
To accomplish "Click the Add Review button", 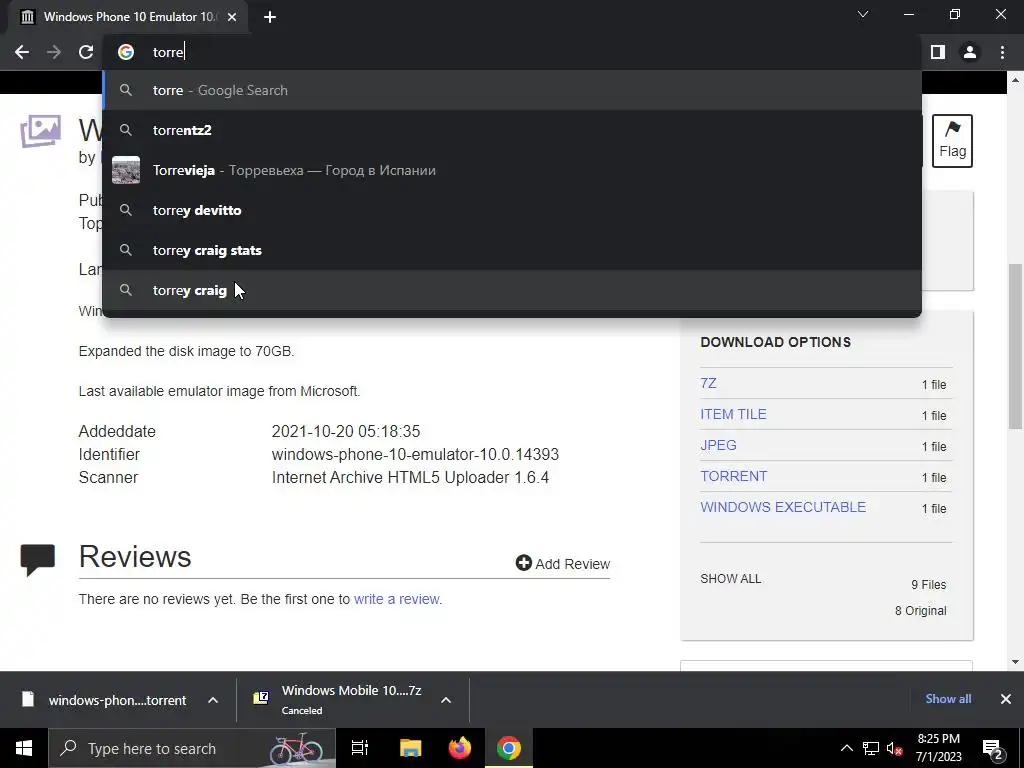I will click(562, 564).
